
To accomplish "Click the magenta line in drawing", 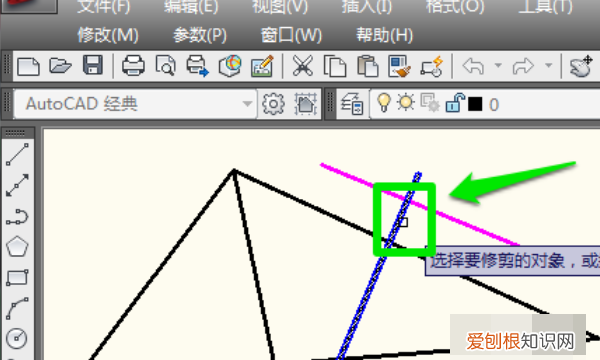I will [474, 226].
